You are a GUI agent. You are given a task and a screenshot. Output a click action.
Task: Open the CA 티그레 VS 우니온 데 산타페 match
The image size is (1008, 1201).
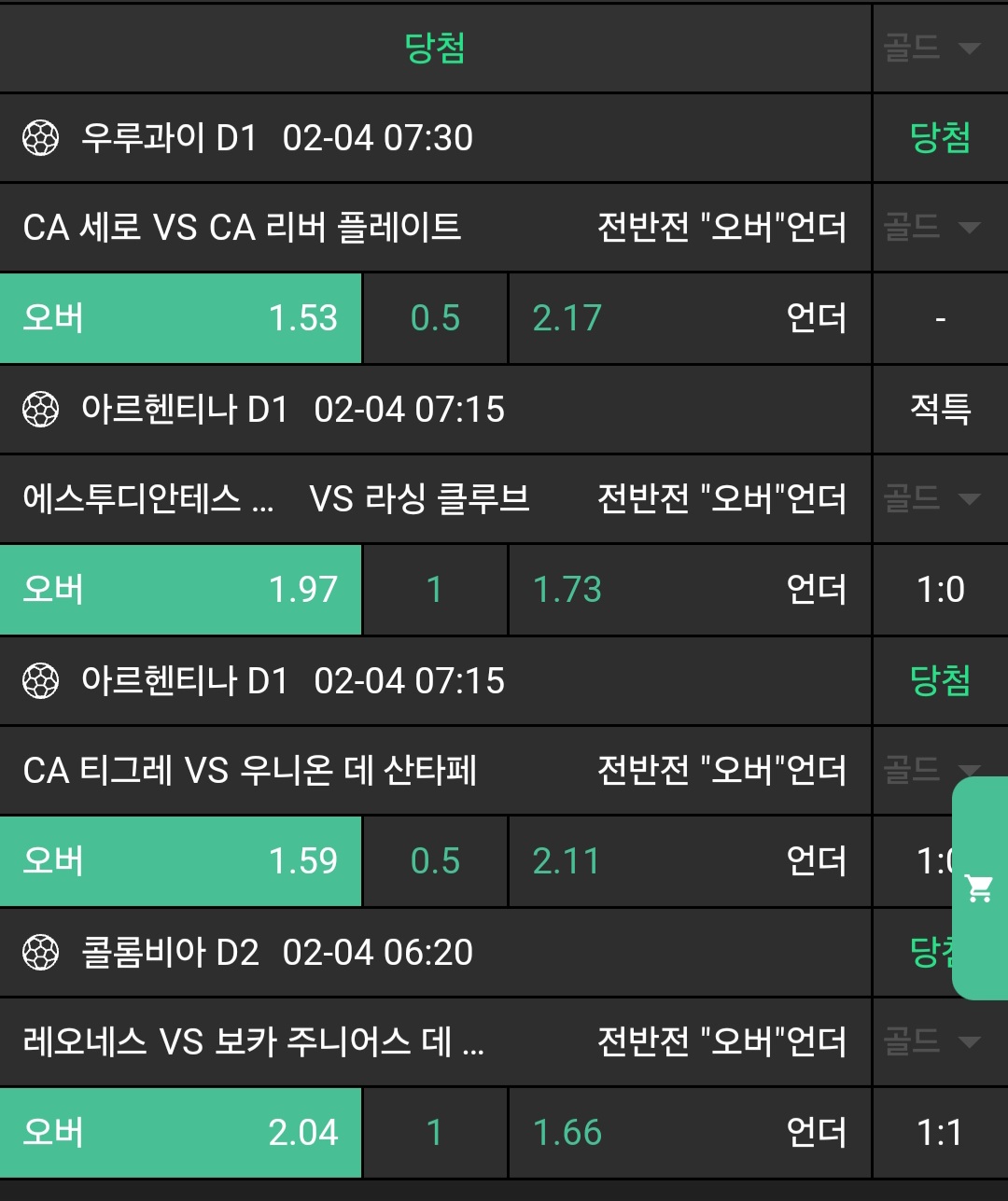(x=250, y=770)
